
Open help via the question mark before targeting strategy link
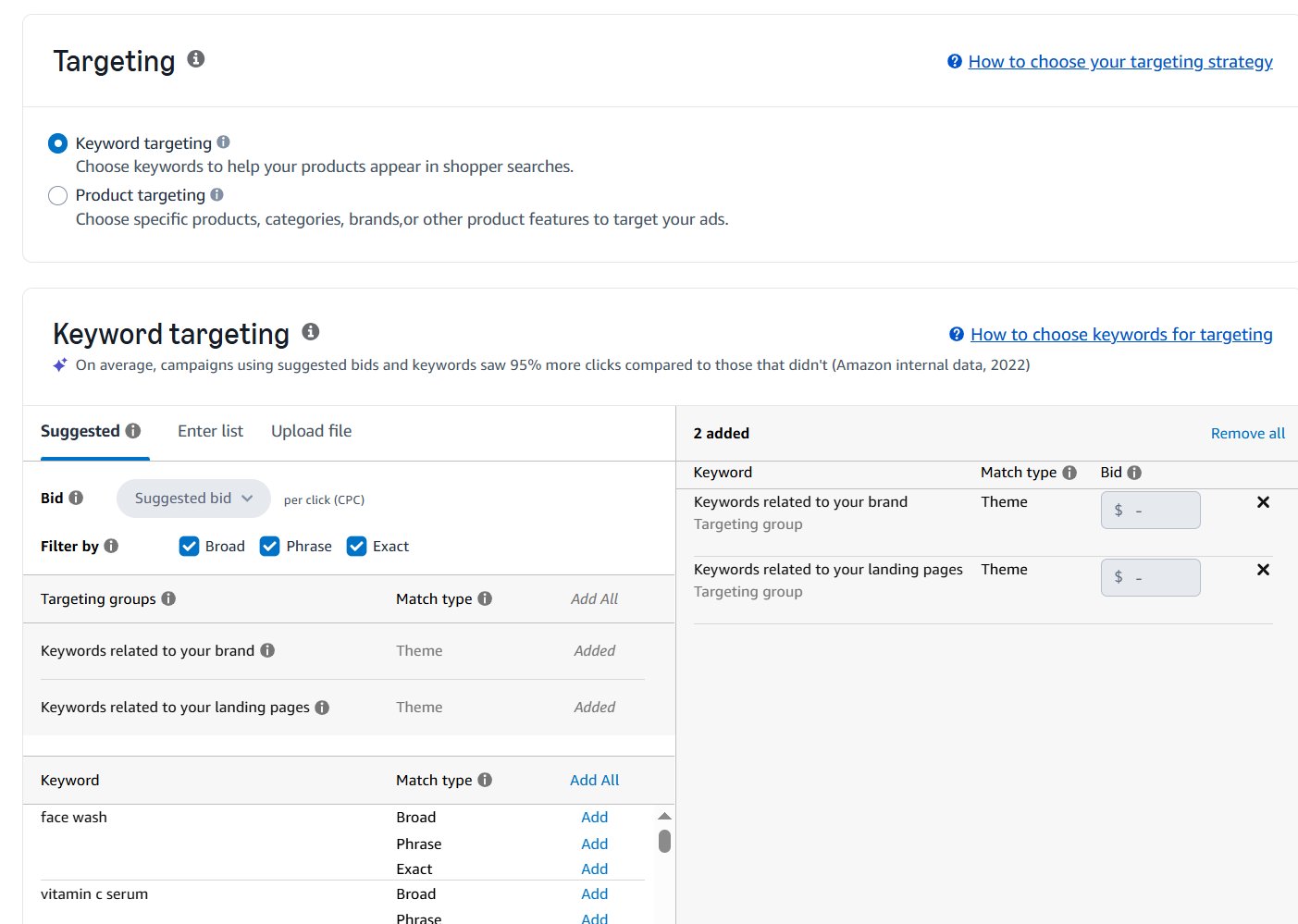pos(954,61)
